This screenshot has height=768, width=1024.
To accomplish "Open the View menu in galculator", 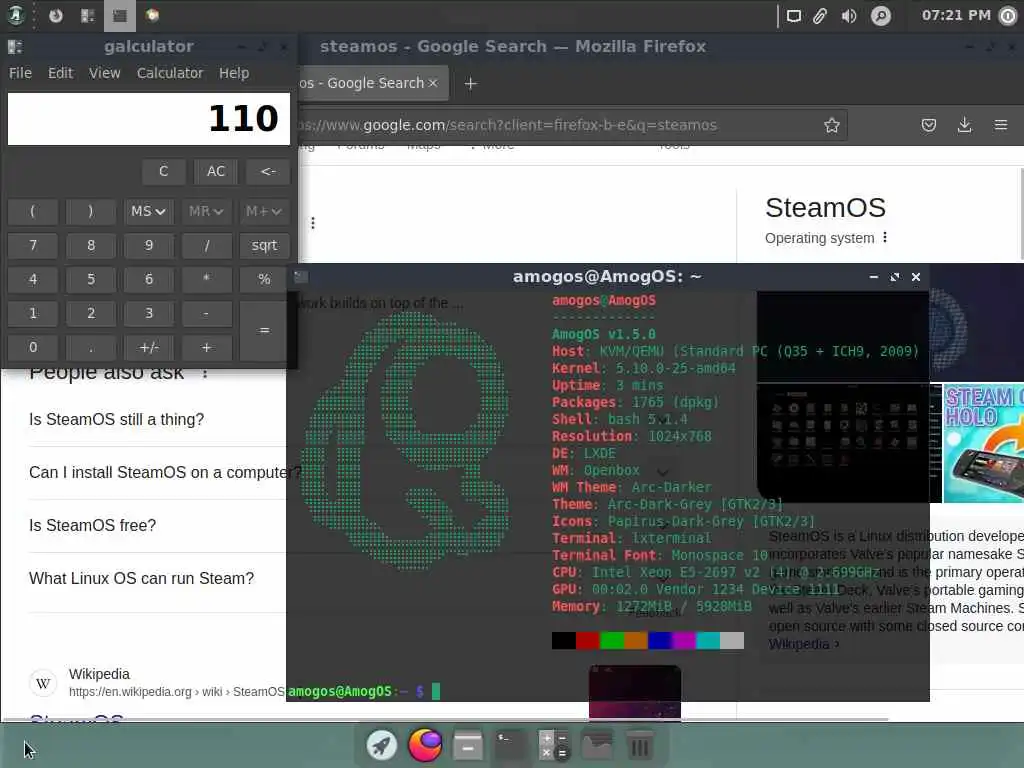I will [104, 73].
